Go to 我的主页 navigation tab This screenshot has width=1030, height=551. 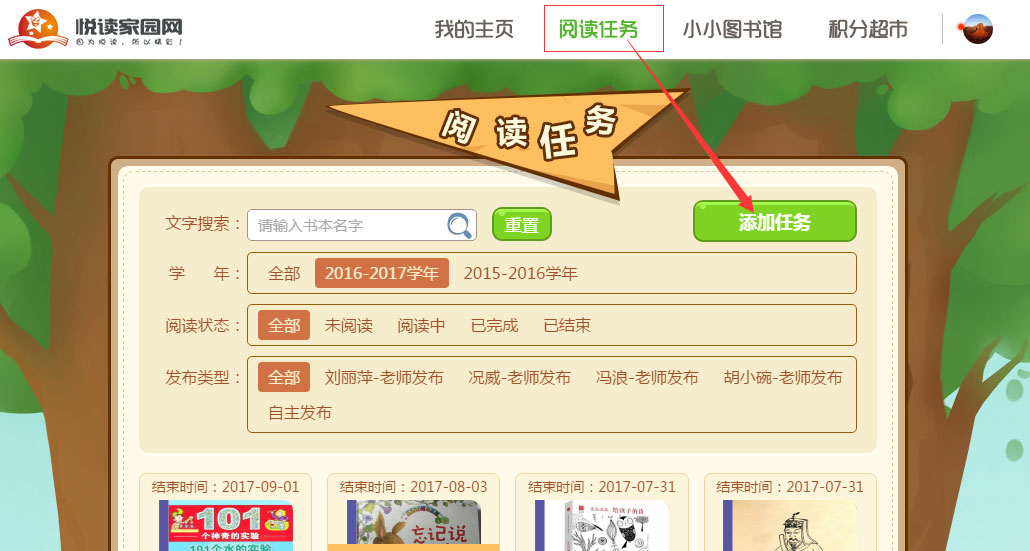click(x=474, y=29)
